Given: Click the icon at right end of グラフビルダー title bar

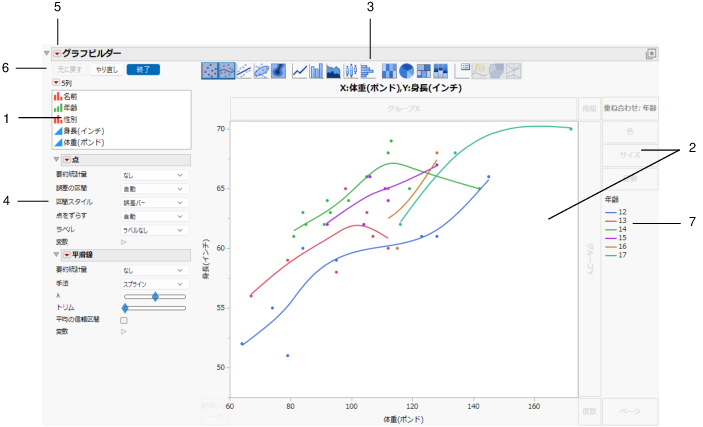Looking at the screenshot, I should (x=651, y=54).
